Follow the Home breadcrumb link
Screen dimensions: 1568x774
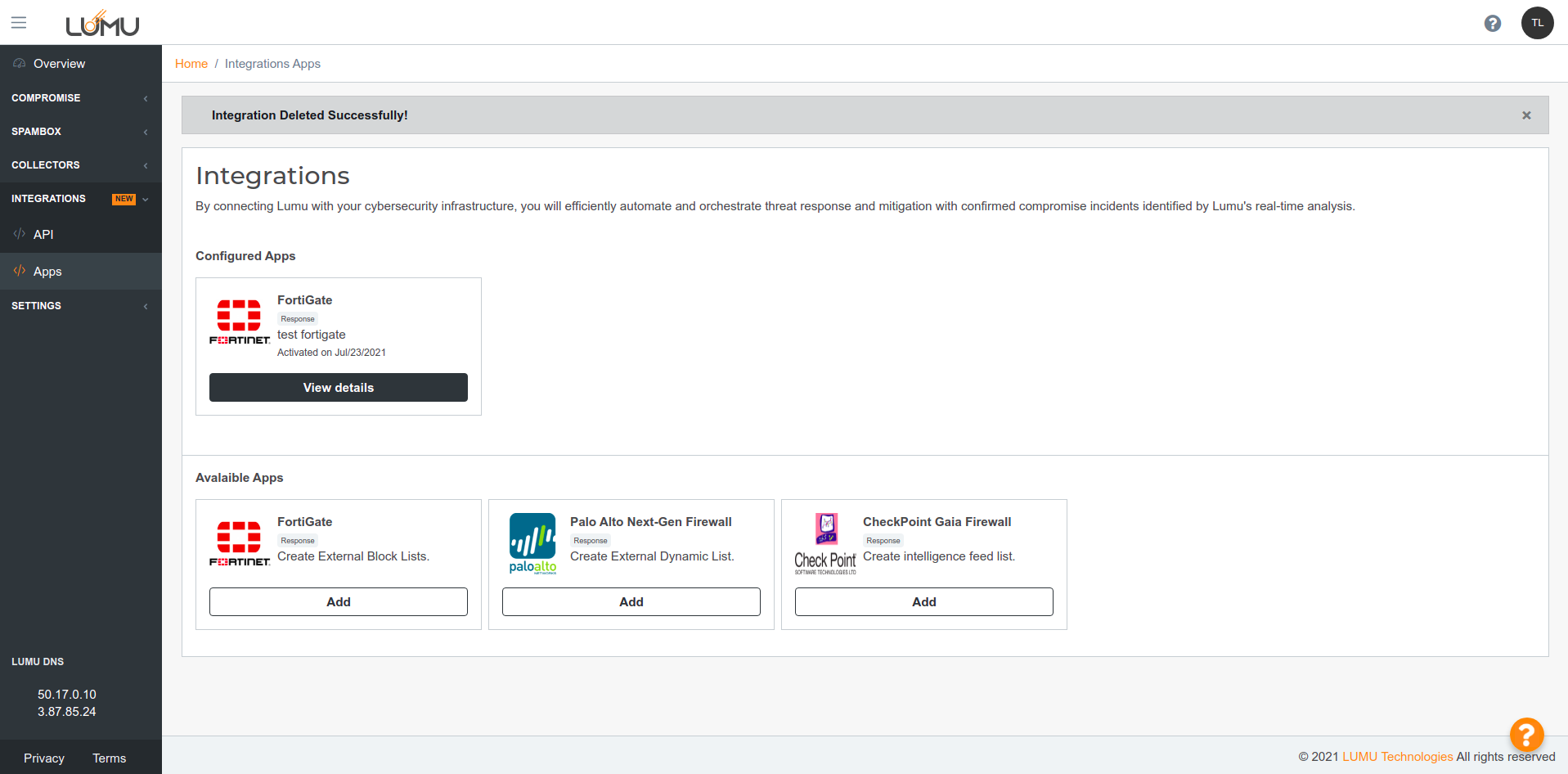[191, 64]
